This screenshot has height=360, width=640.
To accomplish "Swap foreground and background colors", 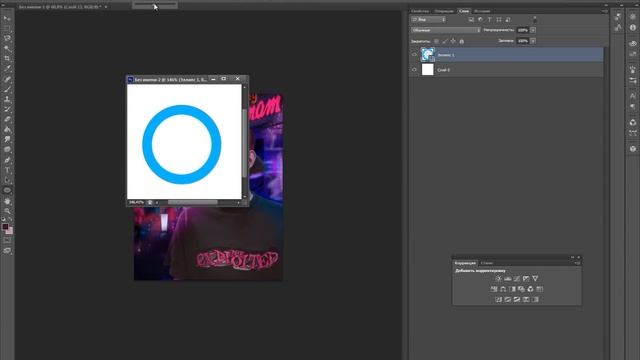I will click(11, 220).
